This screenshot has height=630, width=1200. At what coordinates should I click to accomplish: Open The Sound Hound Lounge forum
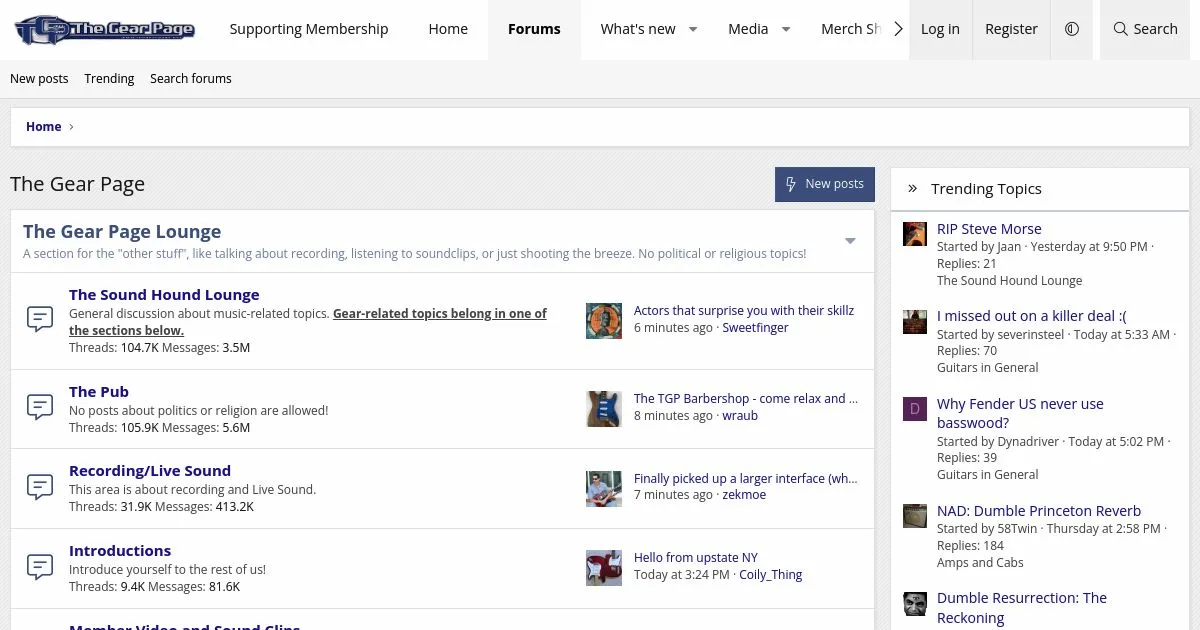(x=164, y=295)
